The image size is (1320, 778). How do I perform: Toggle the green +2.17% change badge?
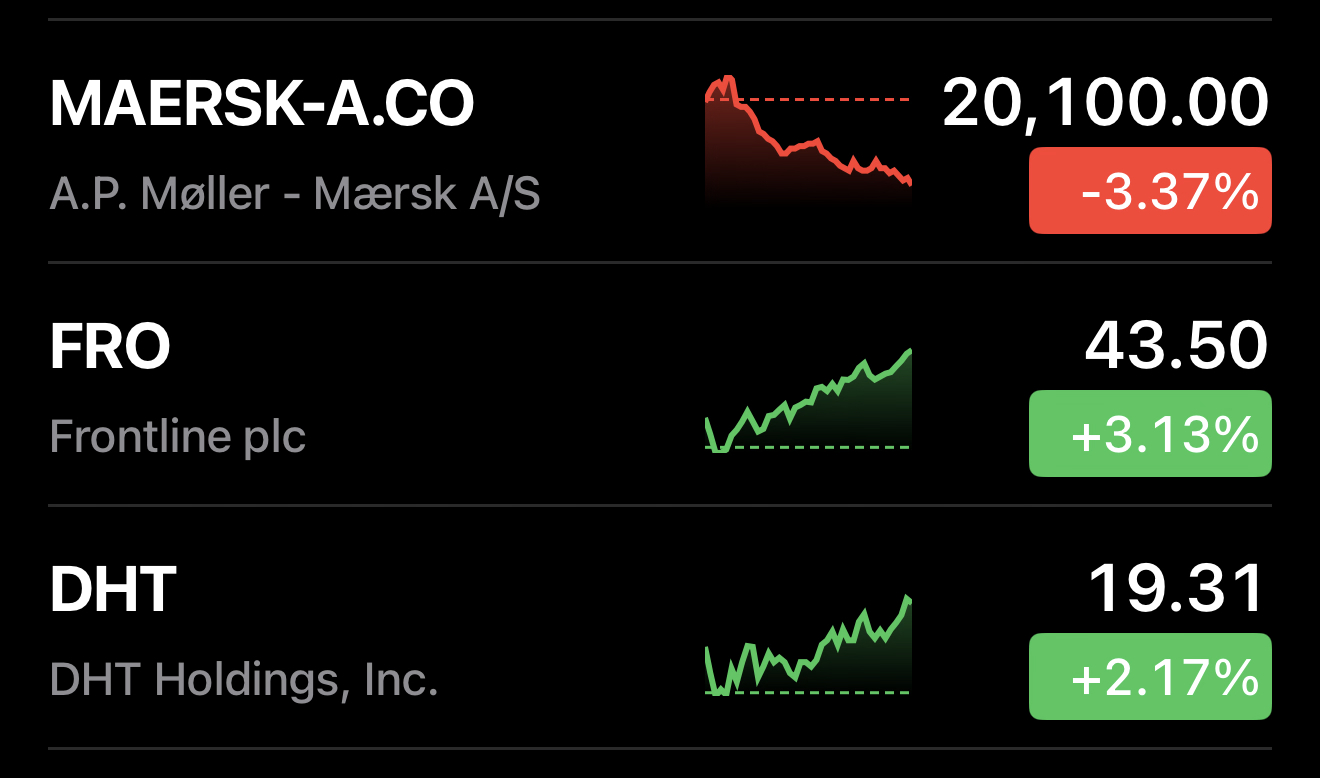click(1150, 677)
